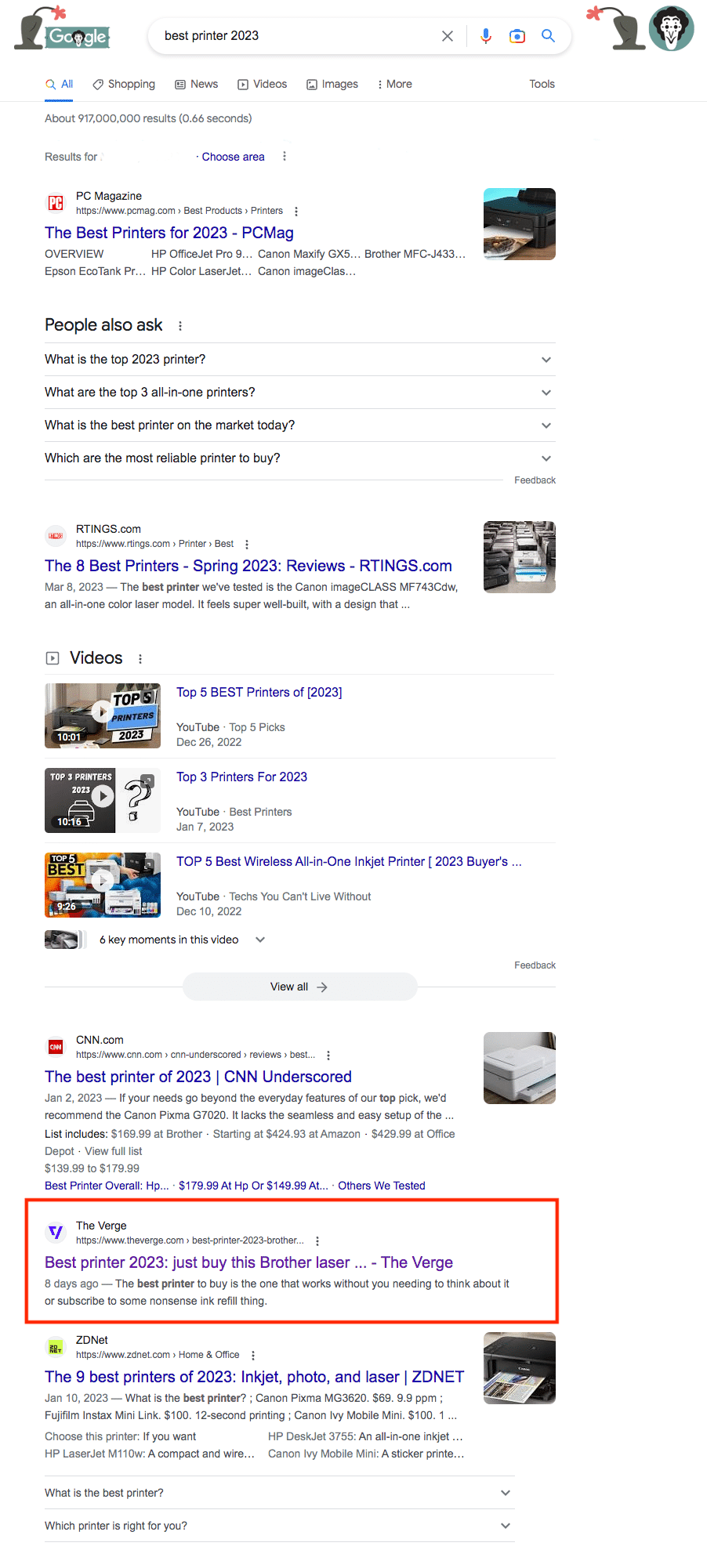Open options menu for The Verge result
The image size is (707, 1568).
[x=317, y=1241]
